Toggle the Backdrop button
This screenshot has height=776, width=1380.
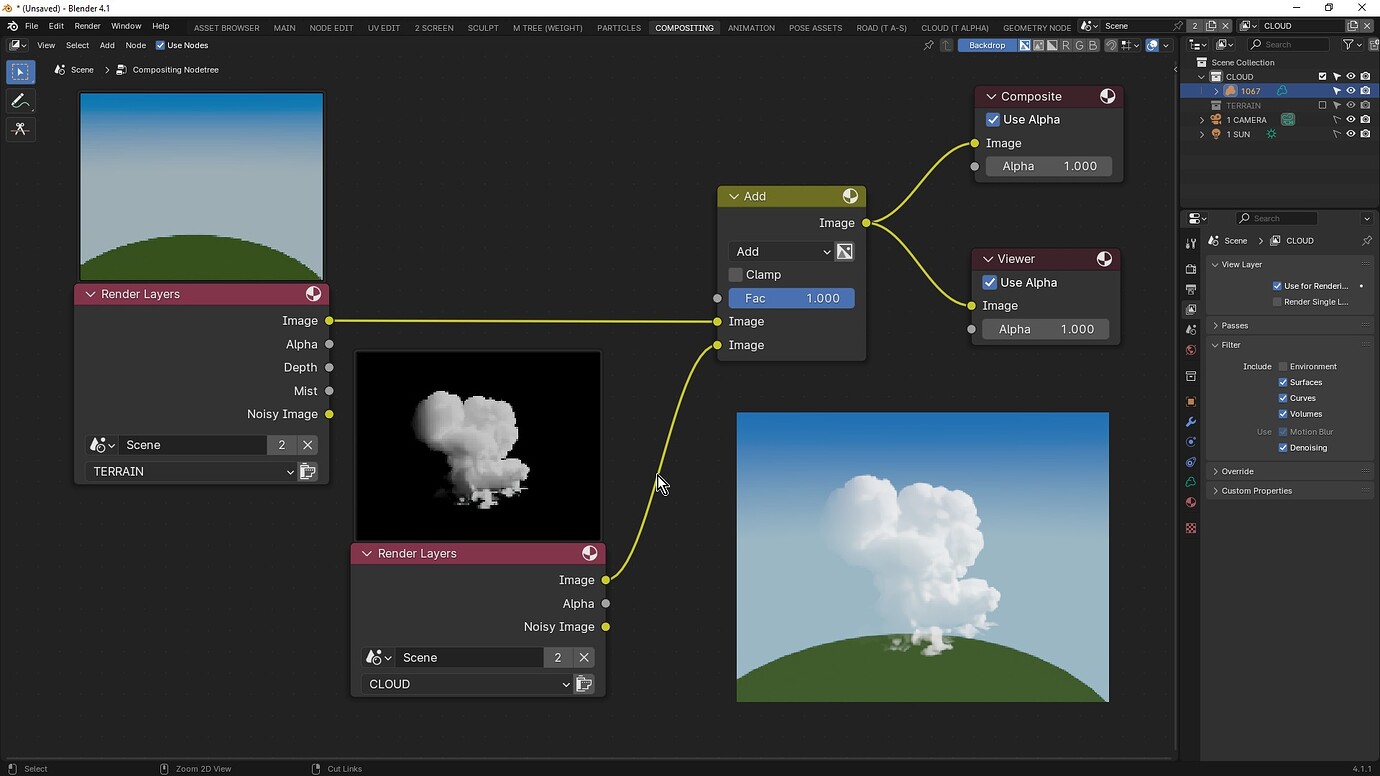[x=987, y=45]
